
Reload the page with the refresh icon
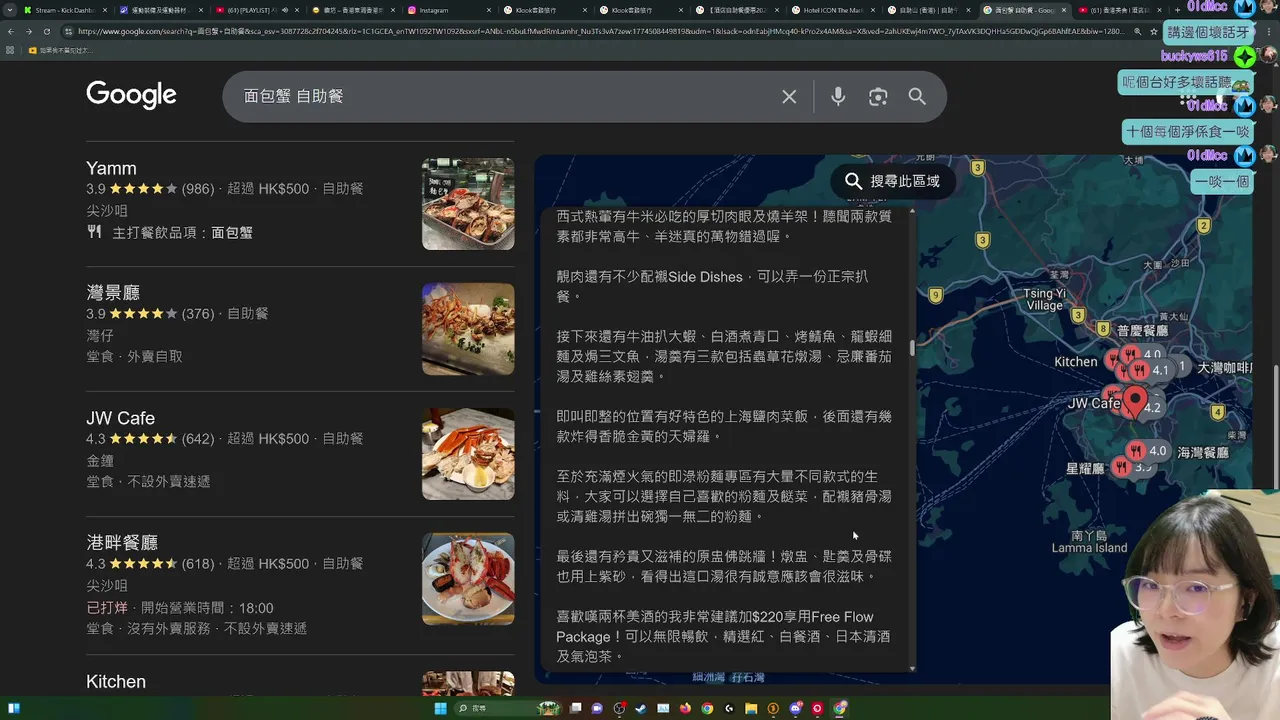[45, 31]
